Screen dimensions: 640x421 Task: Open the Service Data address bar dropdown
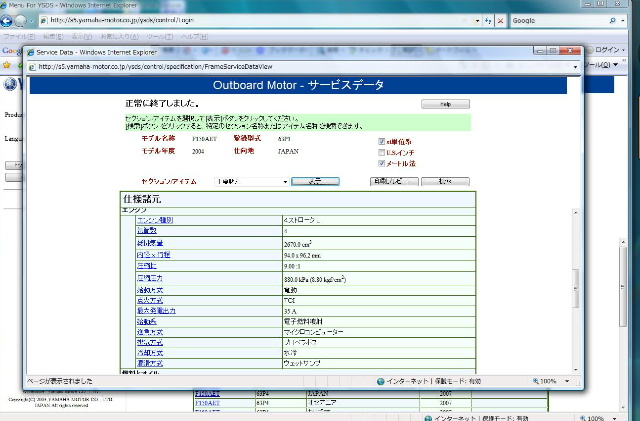[576, 67]
